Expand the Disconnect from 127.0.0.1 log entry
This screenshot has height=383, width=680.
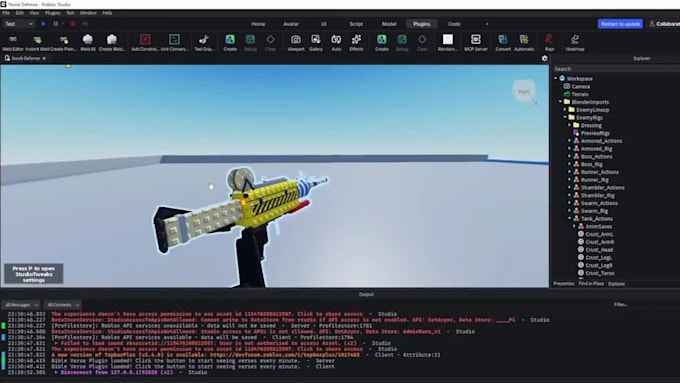pyautogui.click(x=56, y=373)
